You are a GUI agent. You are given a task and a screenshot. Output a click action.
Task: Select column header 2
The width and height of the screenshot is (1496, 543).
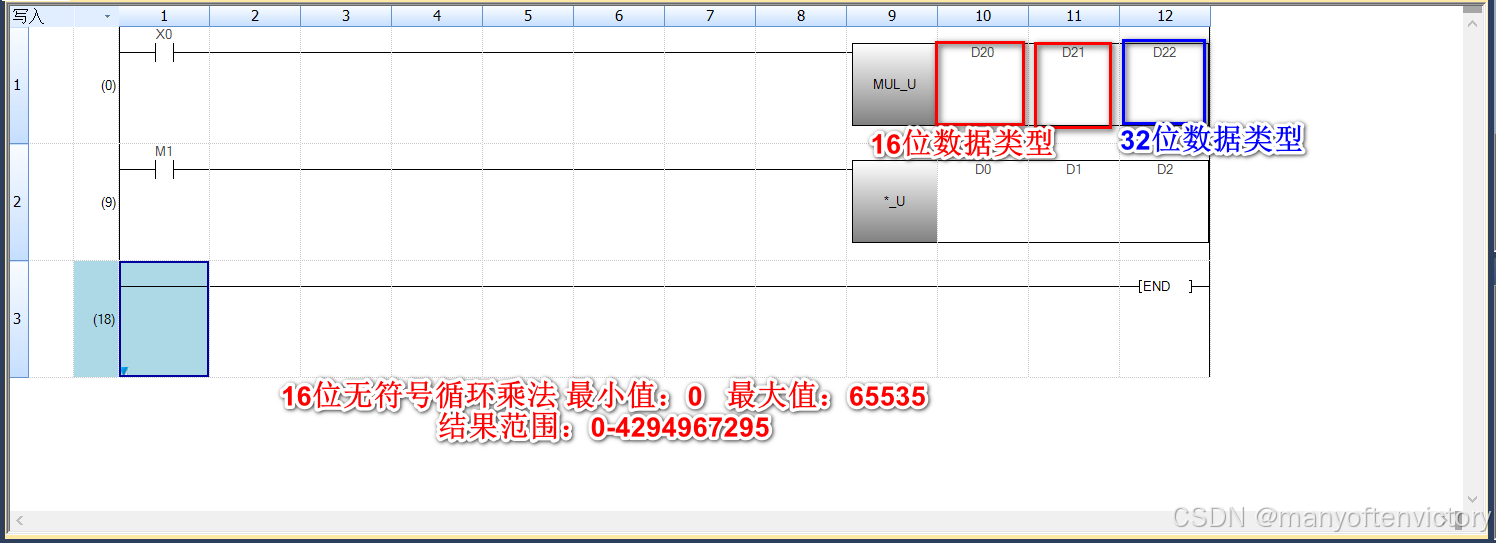click(x=255, y=16)
